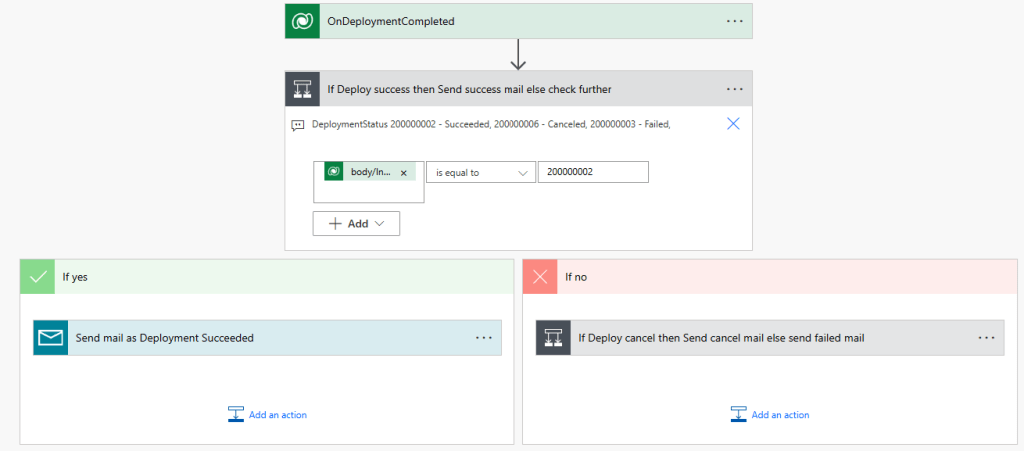Click the Dataverse icon on OnDeploymentCompleted trigger
Image resolution: width=1024 pixels, height=451 pixels.
[x=302, y=21]
